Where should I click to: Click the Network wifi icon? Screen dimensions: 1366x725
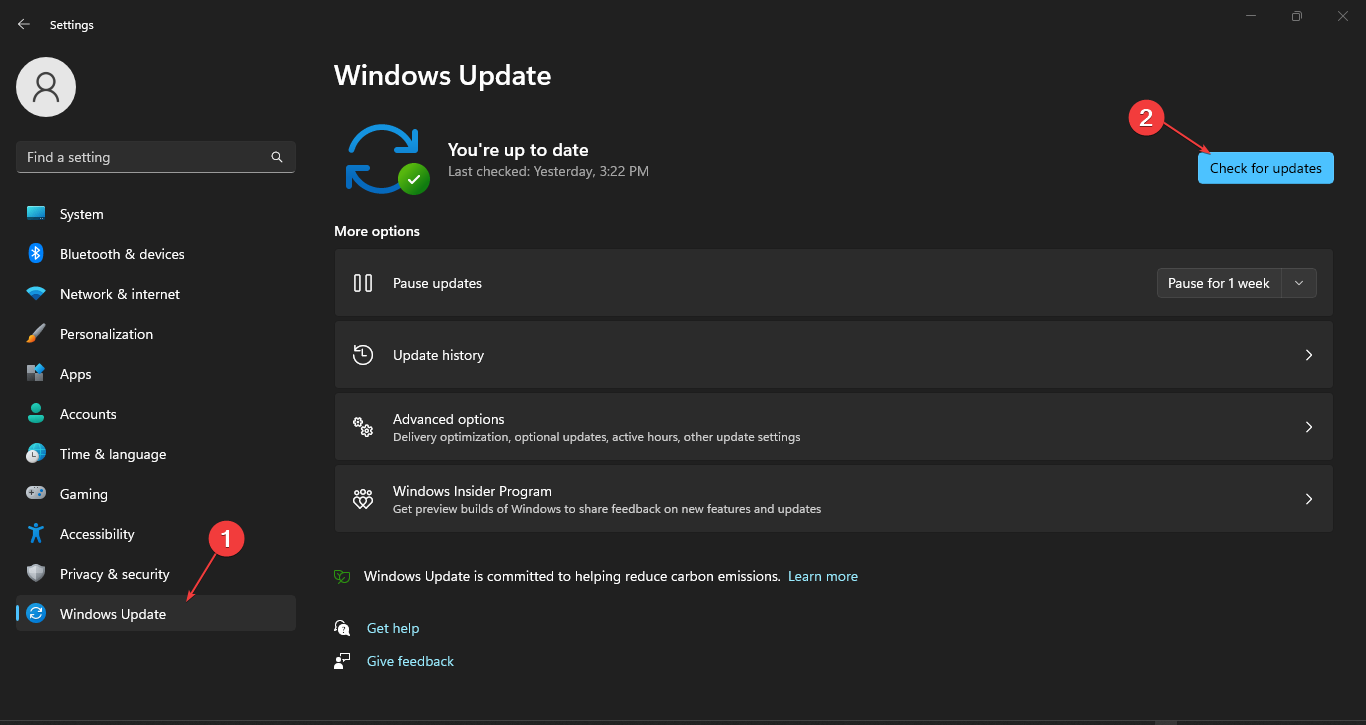(36, 294)
